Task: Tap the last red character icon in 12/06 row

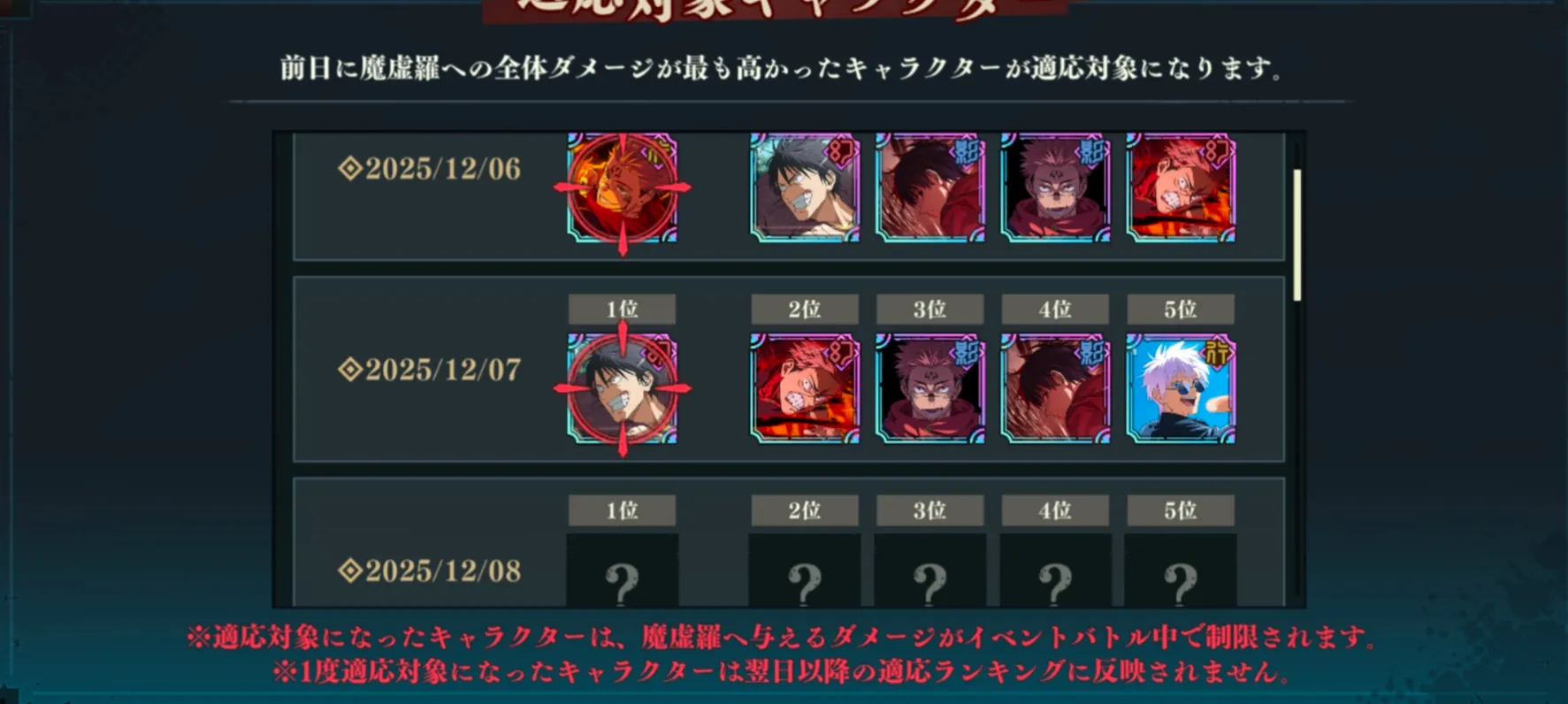Action: point(1181,187)
